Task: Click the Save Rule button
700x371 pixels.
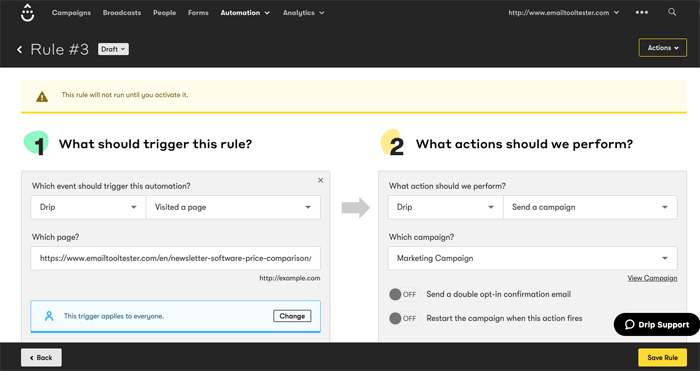Action: [662, 358]
